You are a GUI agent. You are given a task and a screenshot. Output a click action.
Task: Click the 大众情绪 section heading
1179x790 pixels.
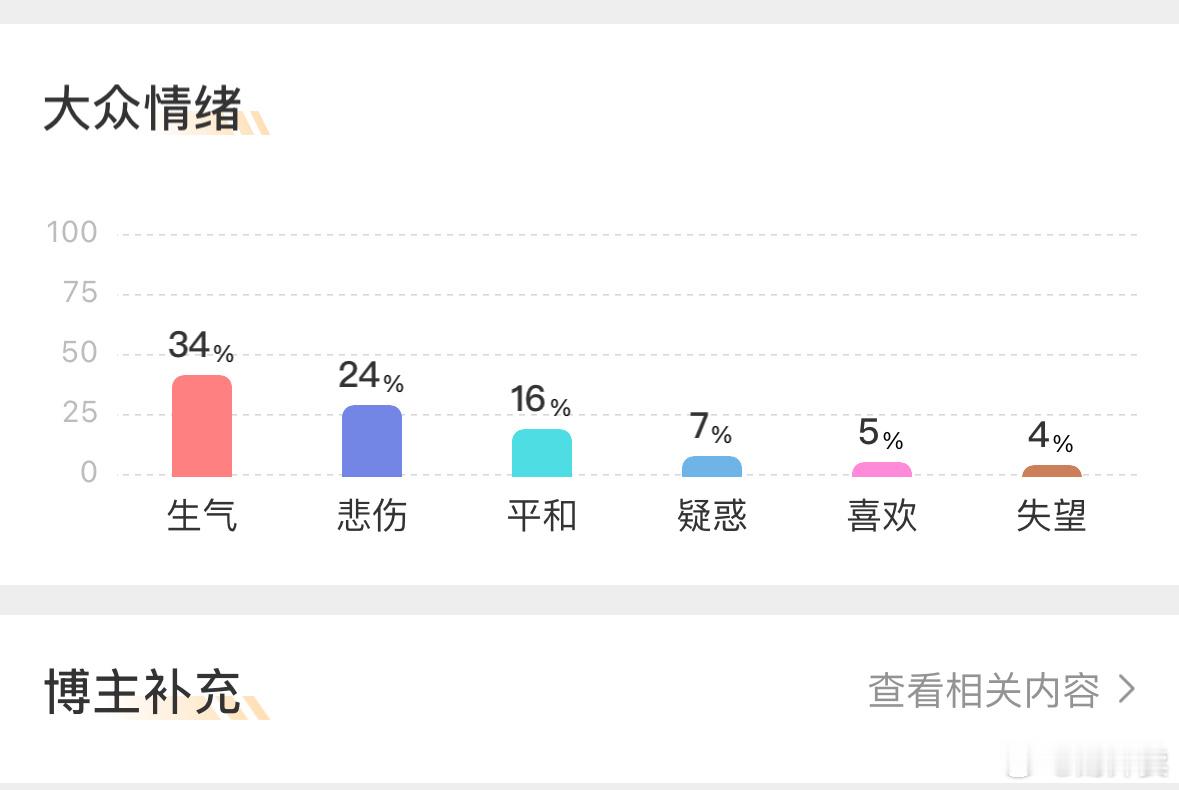tap(143, 108)
